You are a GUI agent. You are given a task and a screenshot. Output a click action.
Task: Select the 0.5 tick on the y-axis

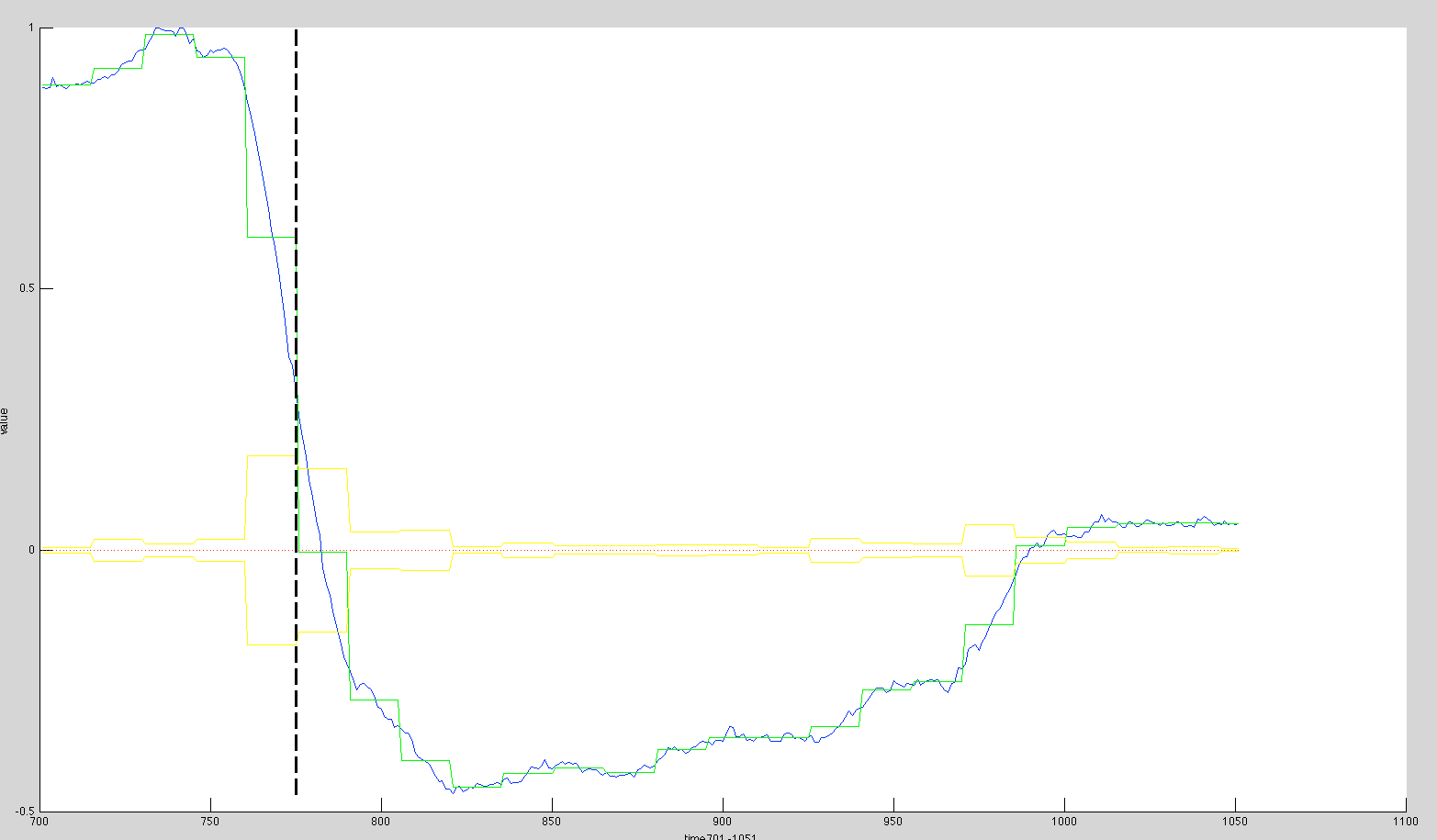(26, 289)
